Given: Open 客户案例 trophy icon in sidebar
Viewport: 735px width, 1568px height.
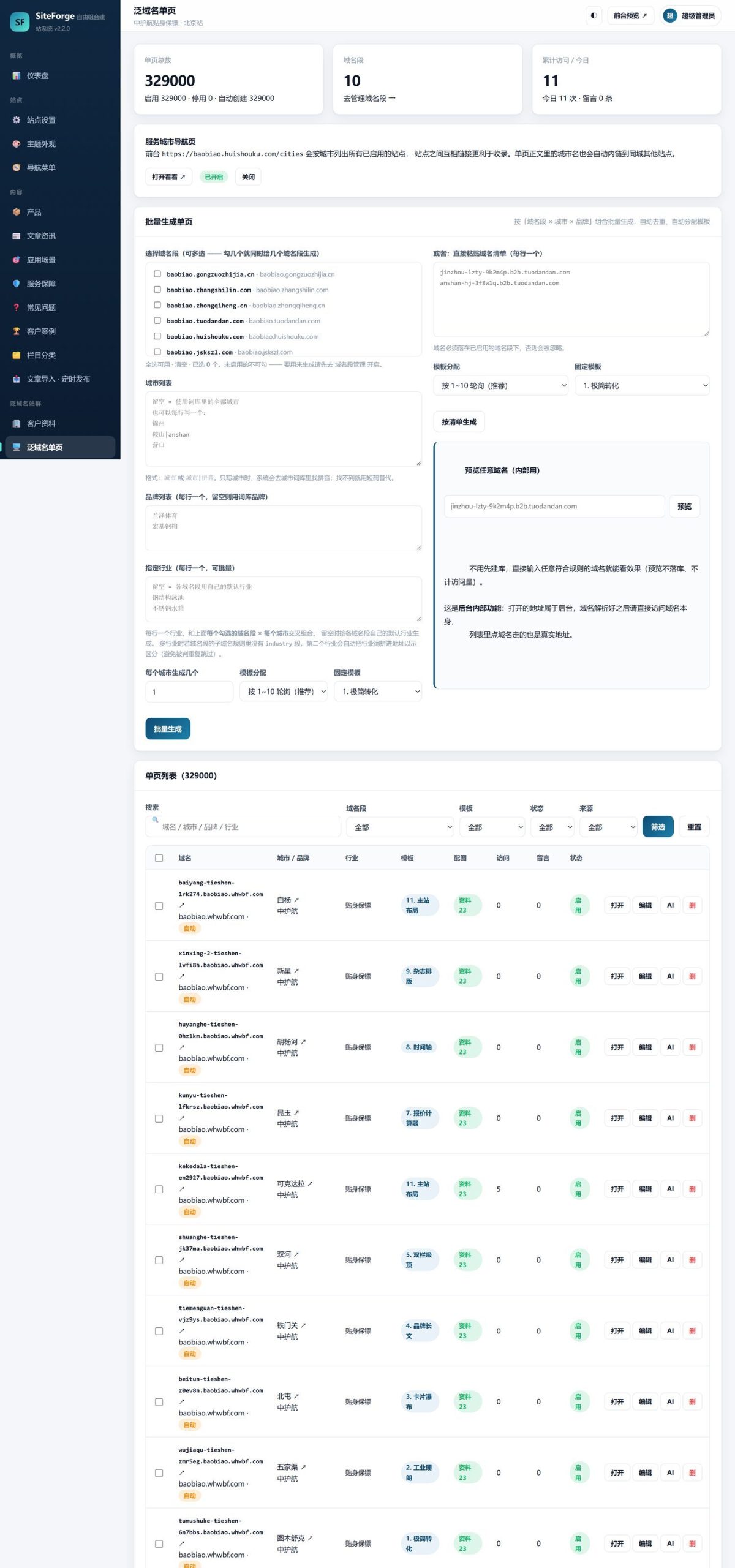Looking at the screenshot, I should (17, 331).
